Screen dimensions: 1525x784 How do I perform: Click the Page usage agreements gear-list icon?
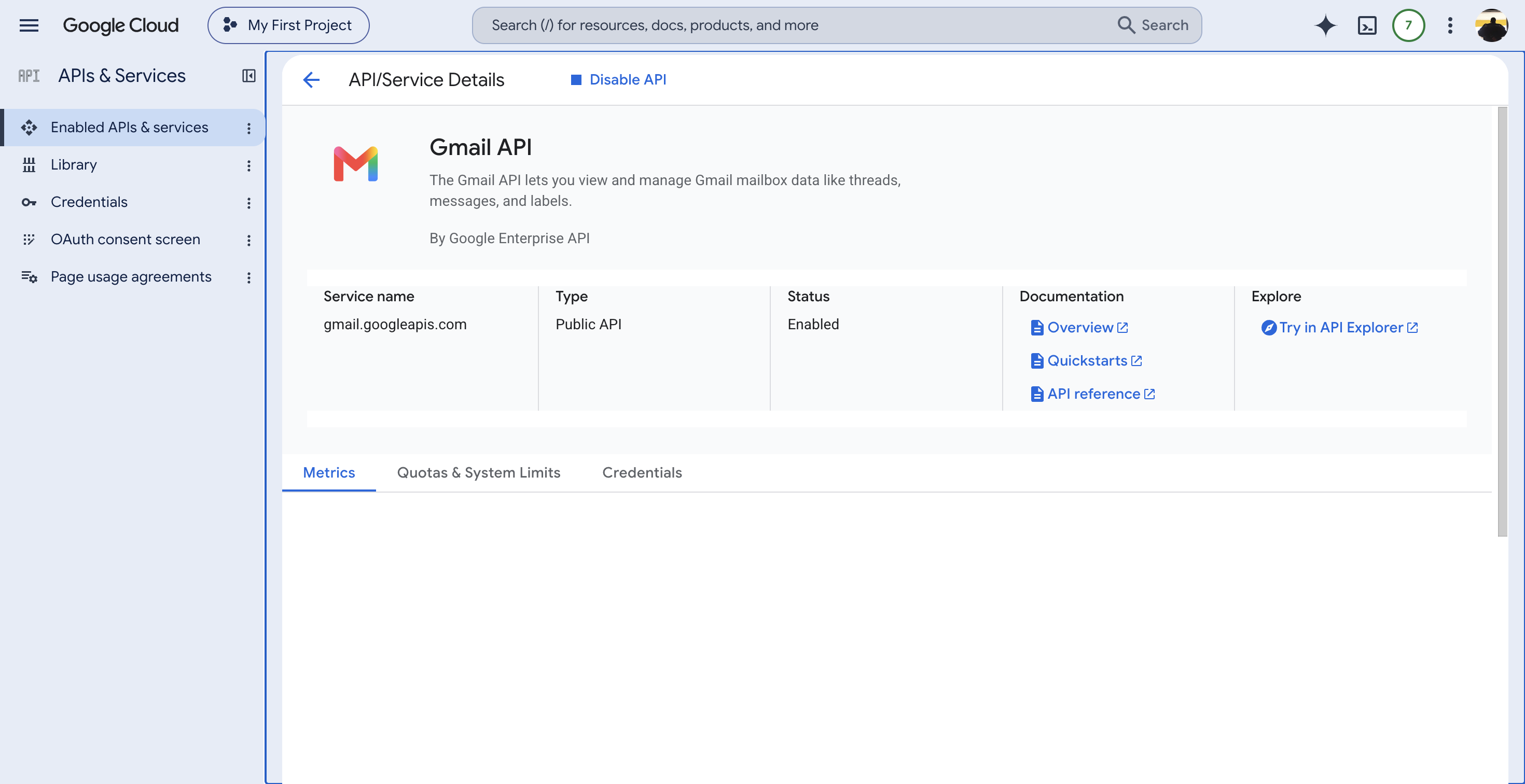[x=29, y=276]
